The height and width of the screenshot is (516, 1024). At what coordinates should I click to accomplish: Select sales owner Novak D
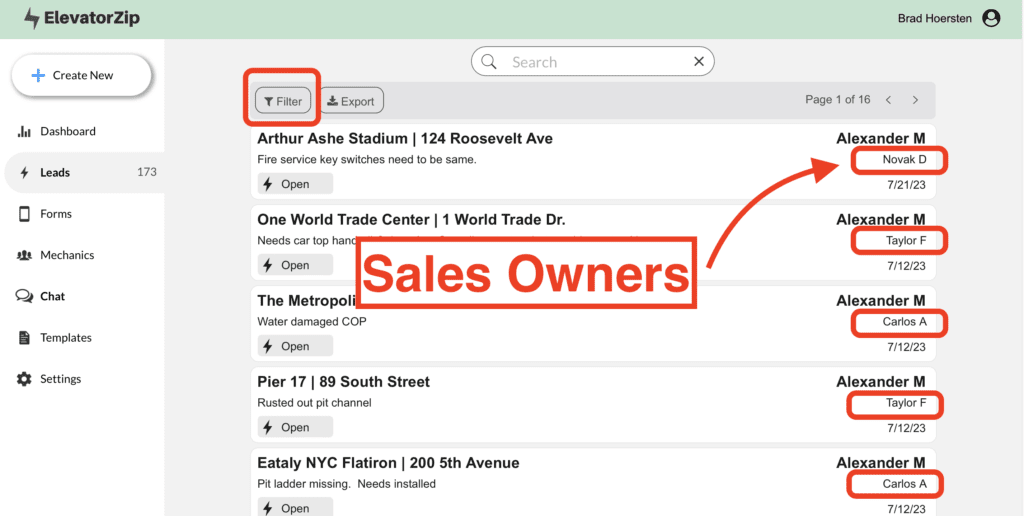pyautogui.click(x=904, y=159)
